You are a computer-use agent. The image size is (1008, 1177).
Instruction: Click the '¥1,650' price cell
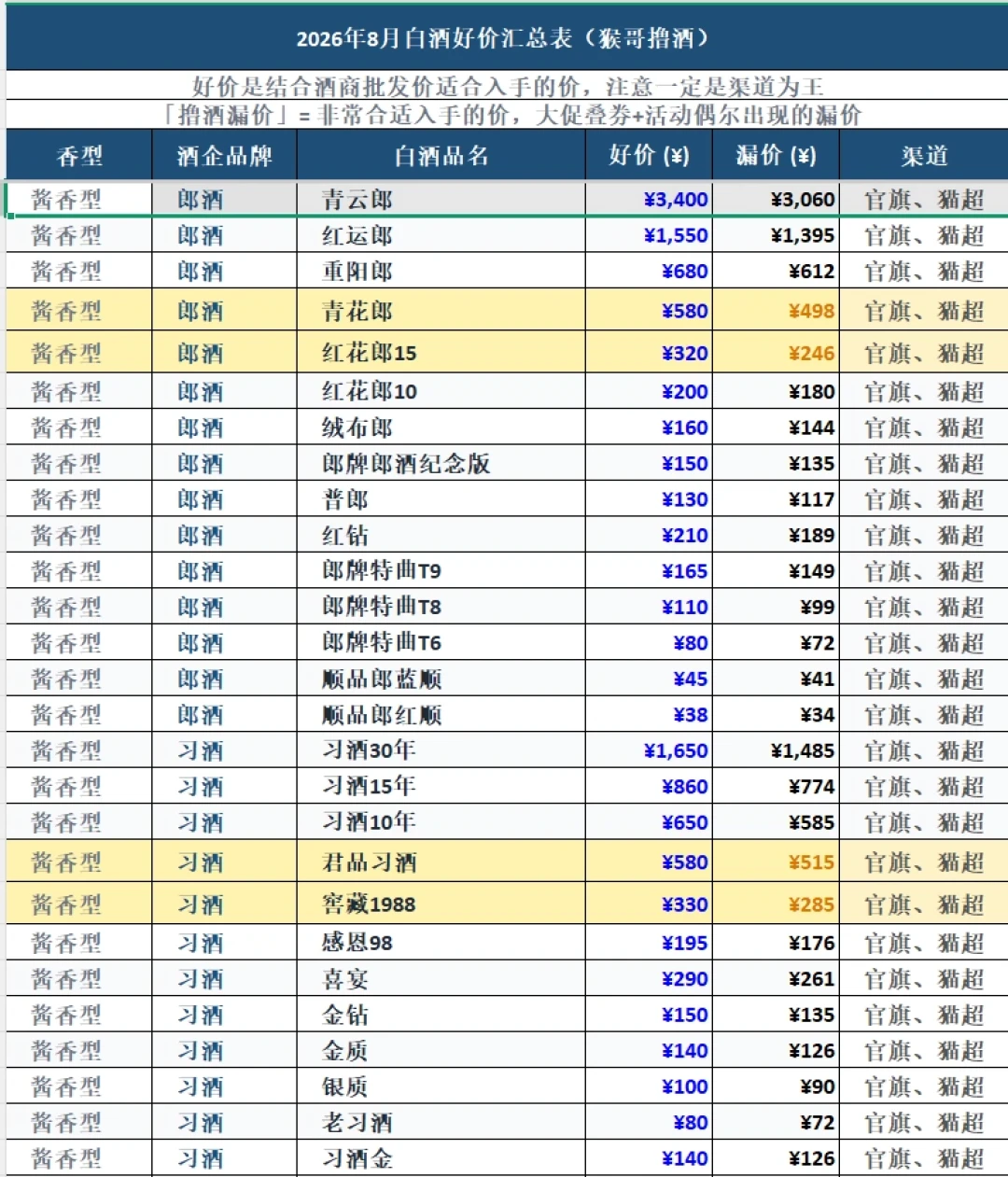point(649,750)
